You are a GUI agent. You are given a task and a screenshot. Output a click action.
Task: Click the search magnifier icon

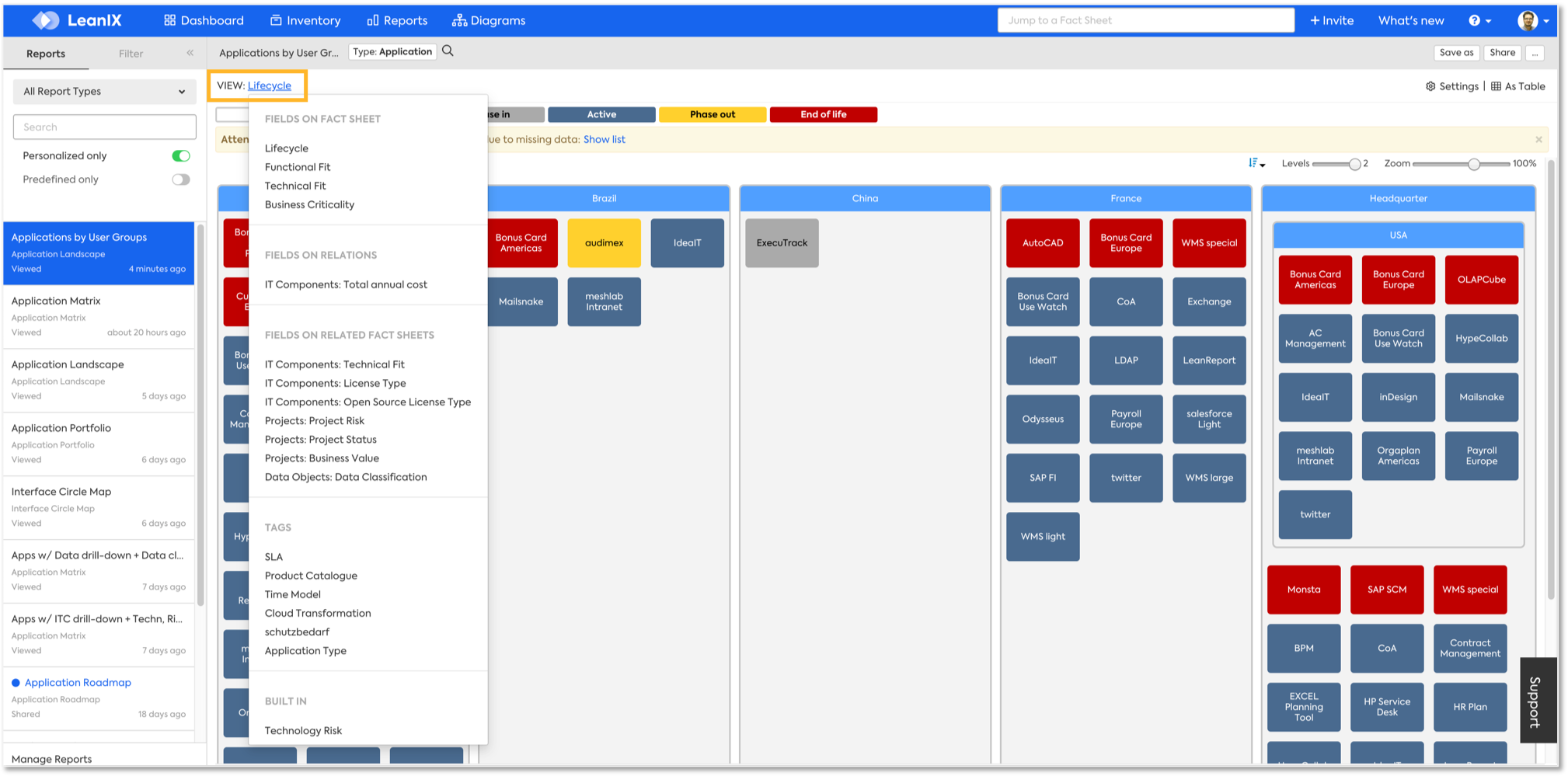click(x=448, y=51)
